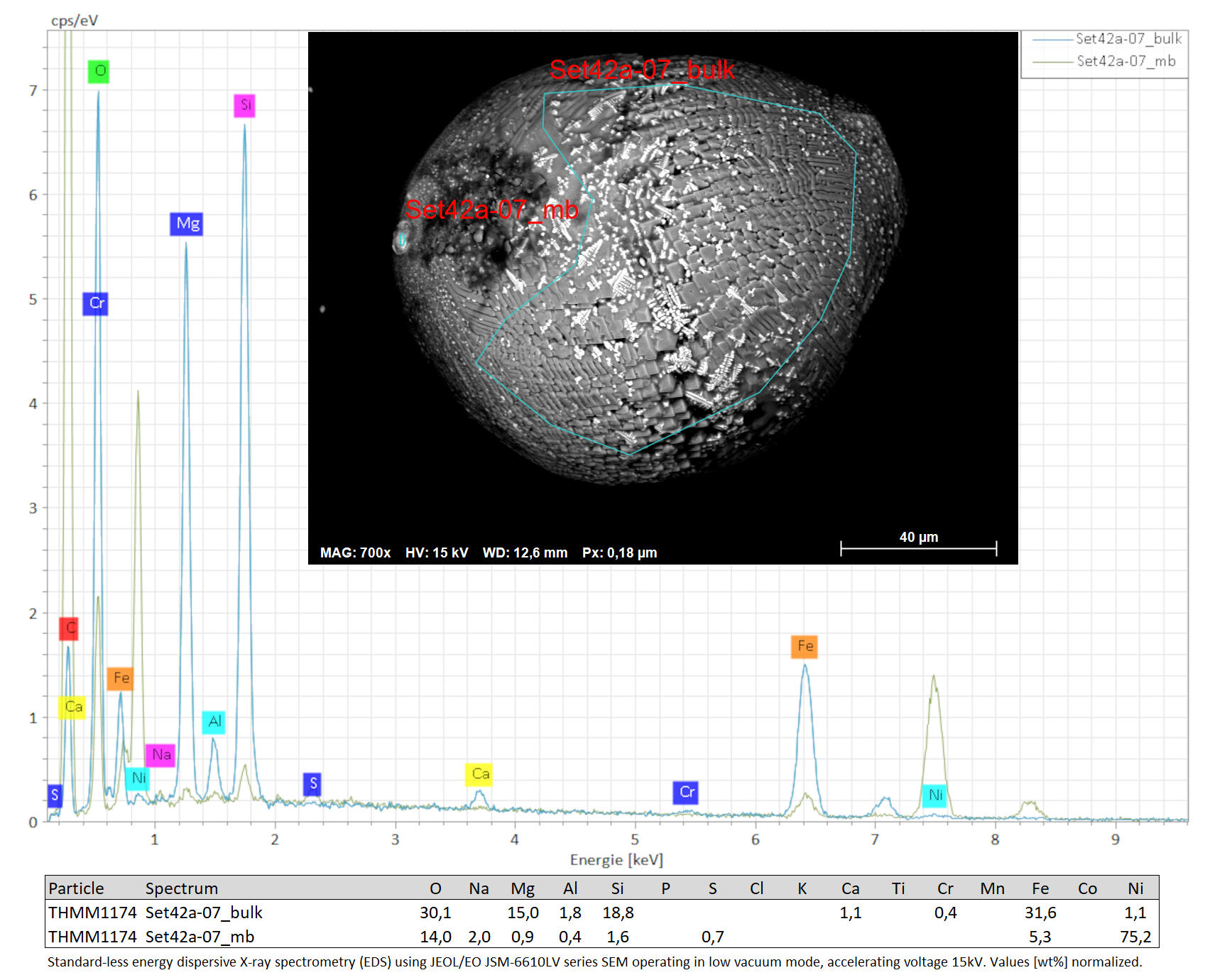Click the mb S value 0,7
Viewport: 1205px width, 980px height.
(x=713, y=937)
